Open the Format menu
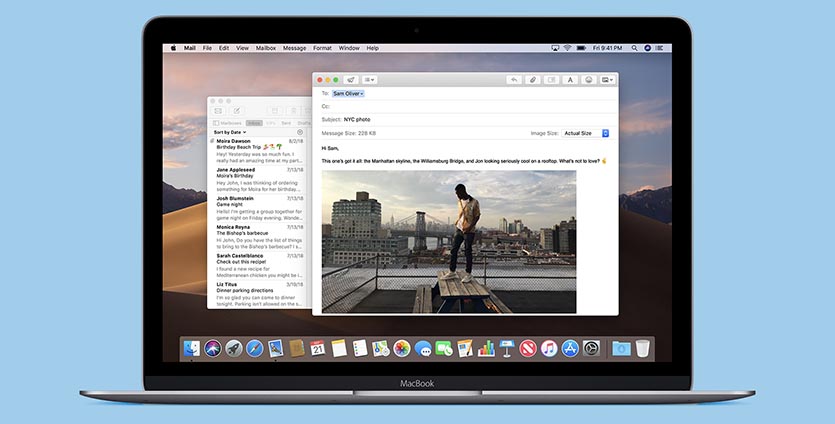Screen dimensions: 835x424 322,48
